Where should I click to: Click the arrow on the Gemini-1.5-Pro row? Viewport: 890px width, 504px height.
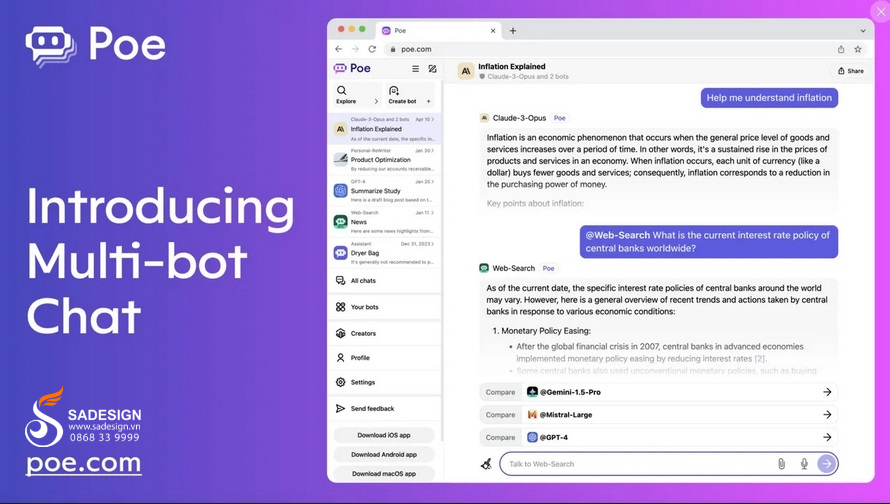[827, 392]
